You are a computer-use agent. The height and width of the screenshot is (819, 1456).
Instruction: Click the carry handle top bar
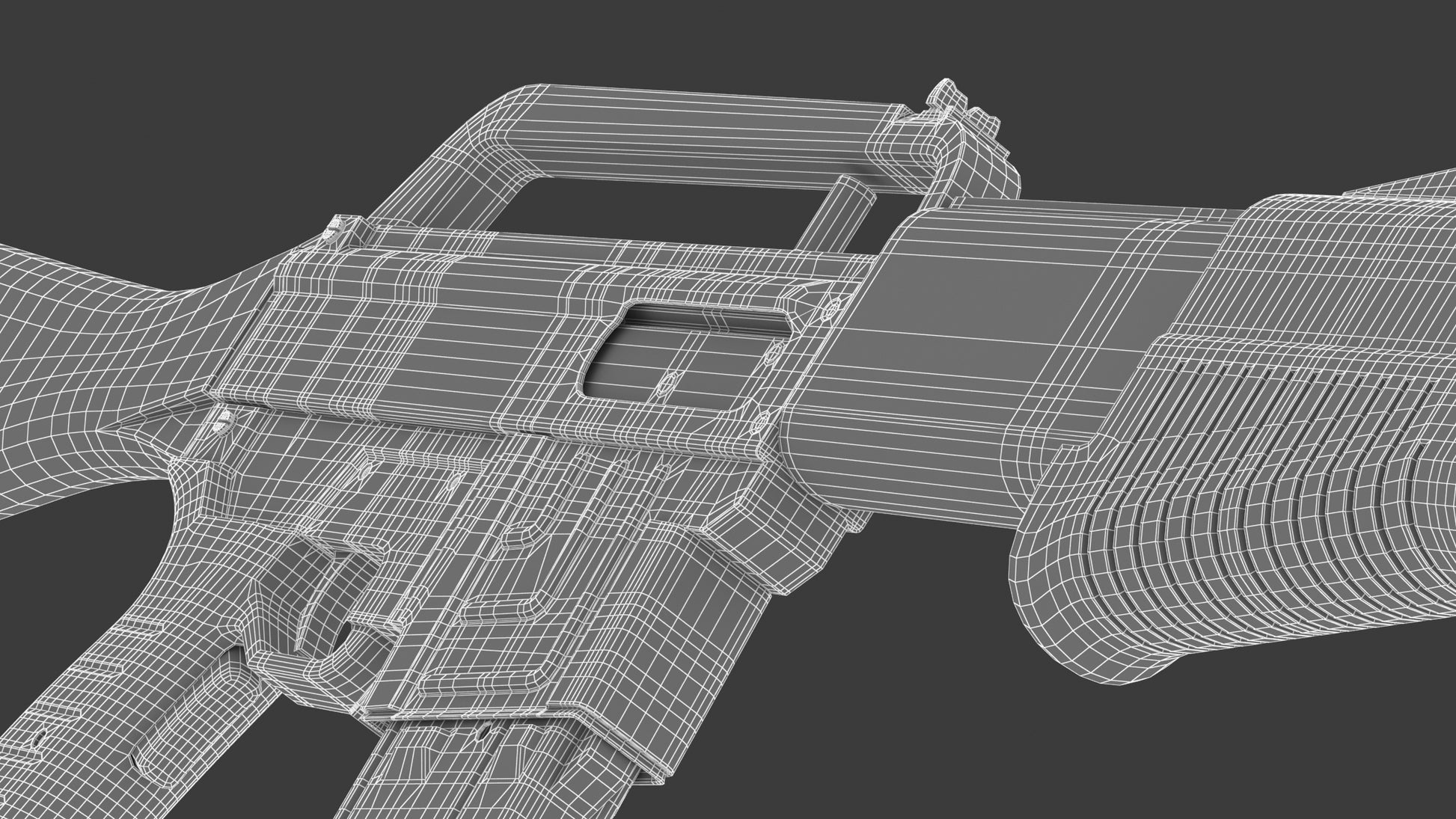point(696,127)
